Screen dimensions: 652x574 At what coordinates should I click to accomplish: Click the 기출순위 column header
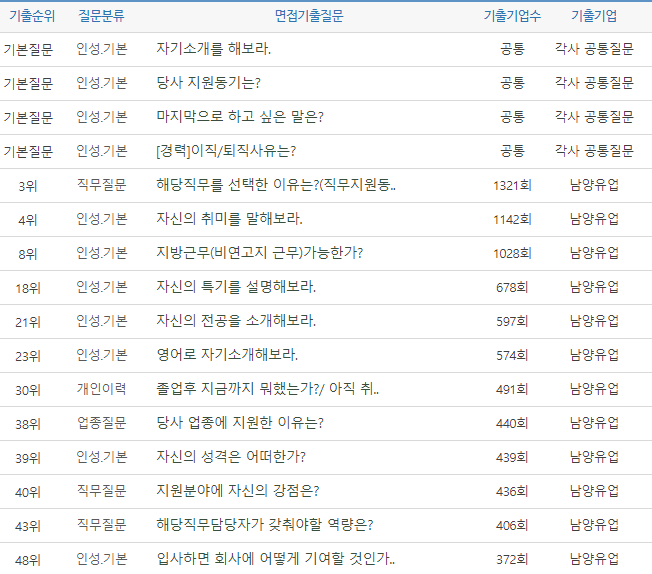click(x=32, y=16)
